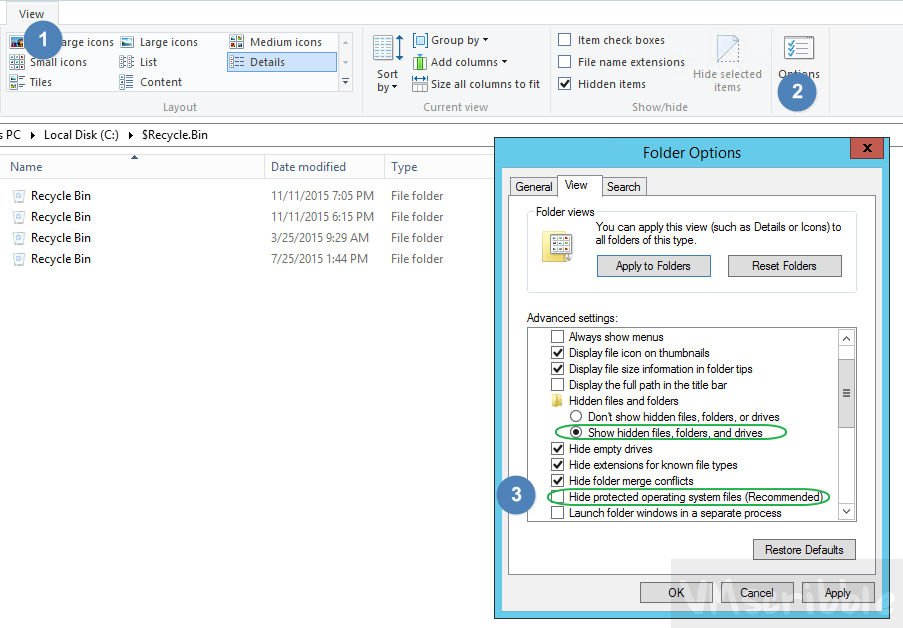Viewport: 903px width, 628px height.
Task: Open Sort by menu
Action: [387, 63]
